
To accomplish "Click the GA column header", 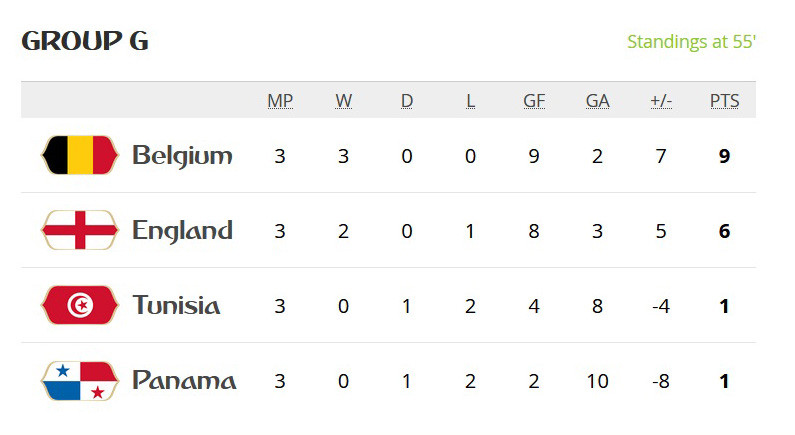I will 597,101.
